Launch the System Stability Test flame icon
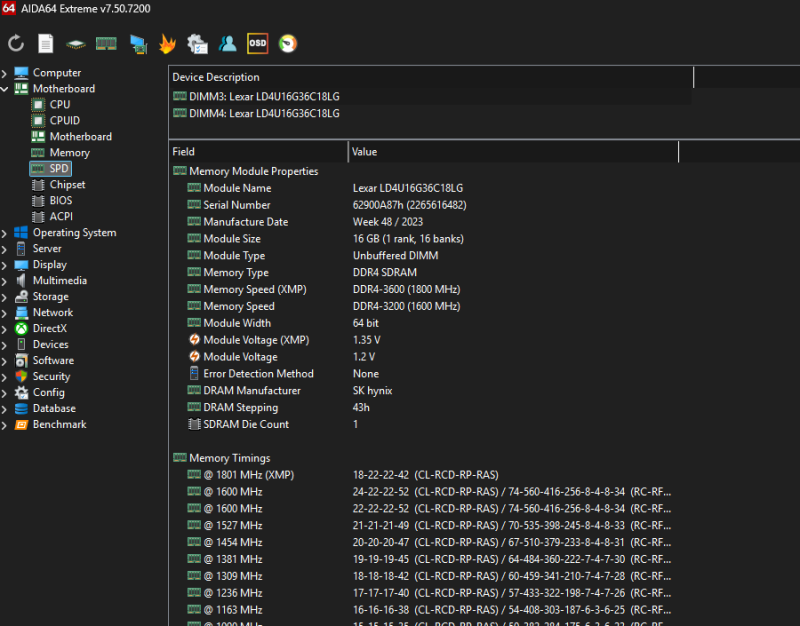This screenshot has height=626, width=800. [x=167, y=43]
